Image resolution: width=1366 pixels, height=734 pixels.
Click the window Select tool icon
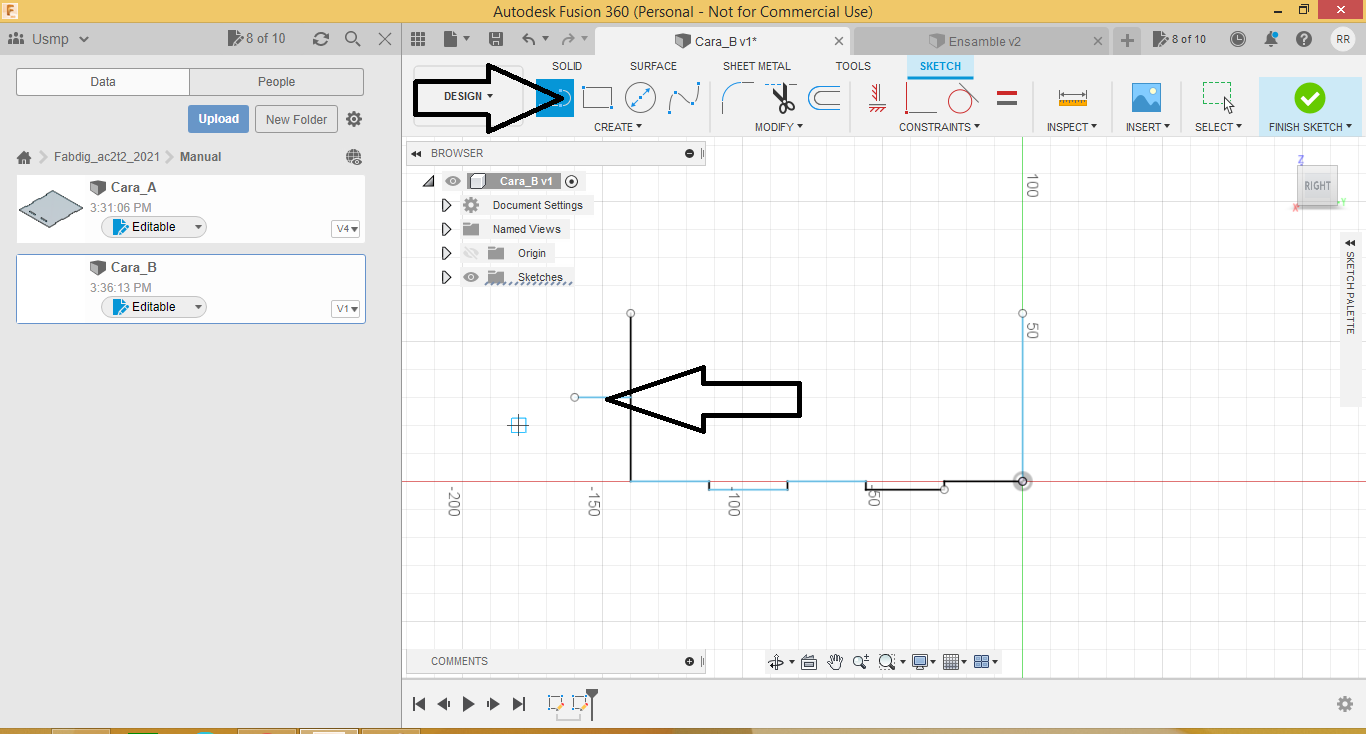(1218, 98)
